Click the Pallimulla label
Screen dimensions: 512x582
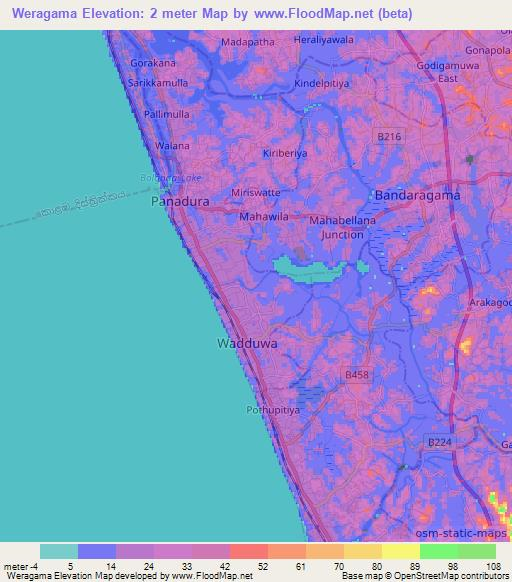click(167, 114)
